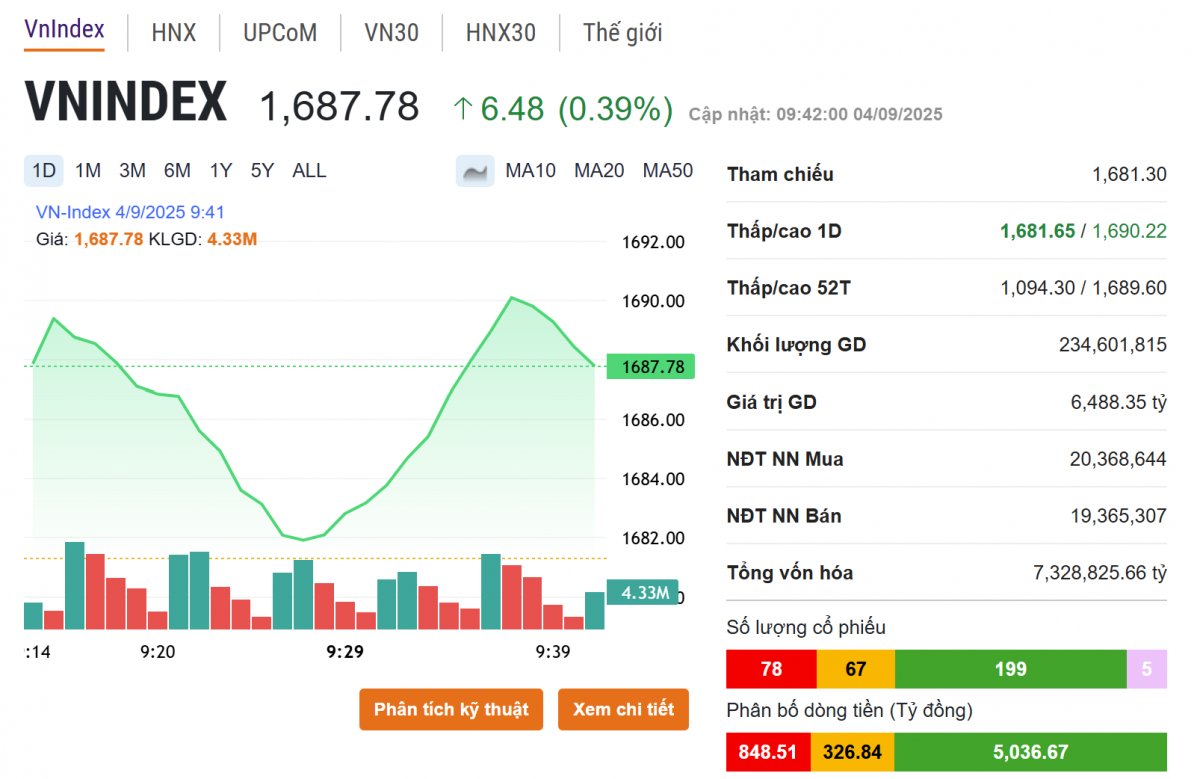Screen dimensions: 1200x779
Task: Open Phân tích kỹ thuật
Action: [x=451, y=709]
